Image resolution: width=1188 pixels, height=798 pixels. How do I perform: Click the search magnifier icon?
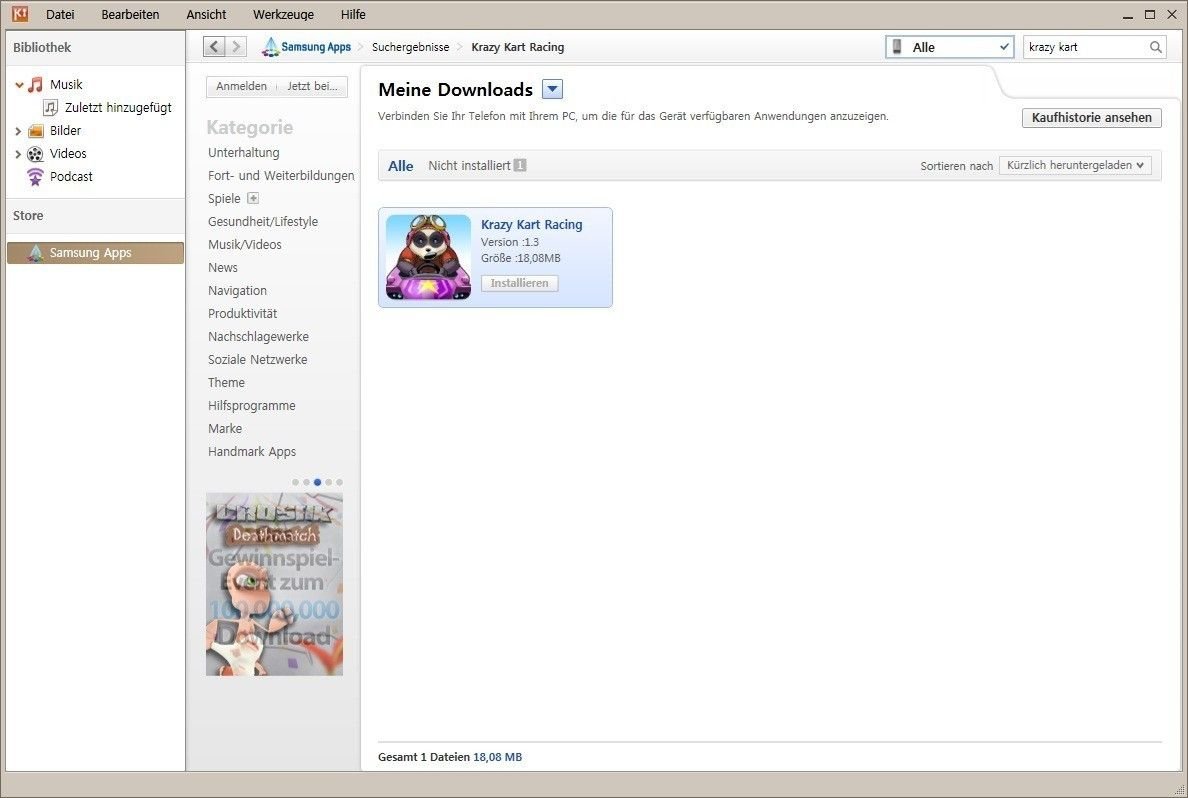(1155, 47)
